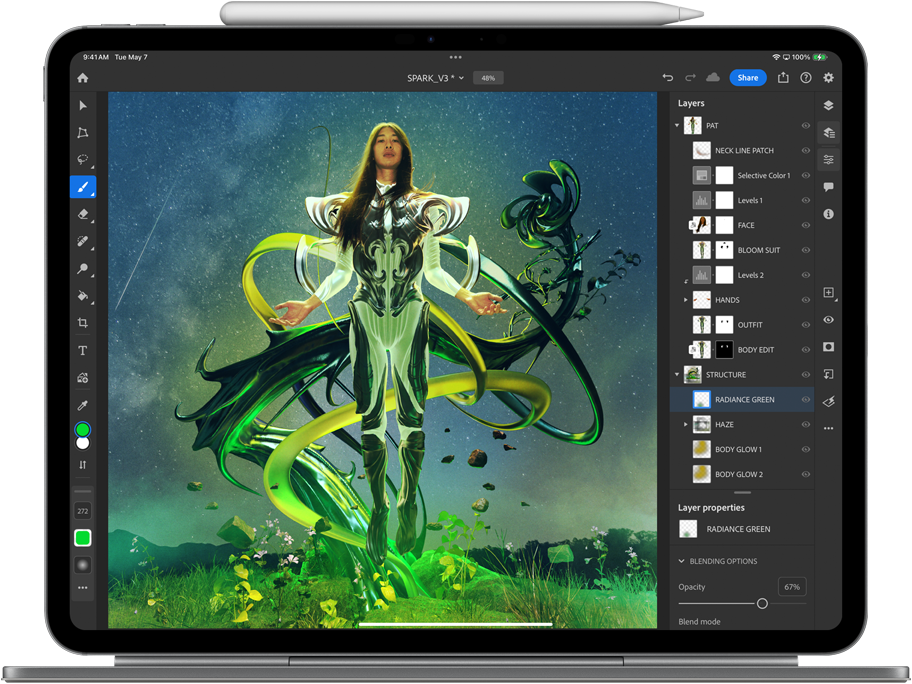Collapse the PAT layer group
The image size is (912, 684).
coord(677,126)
